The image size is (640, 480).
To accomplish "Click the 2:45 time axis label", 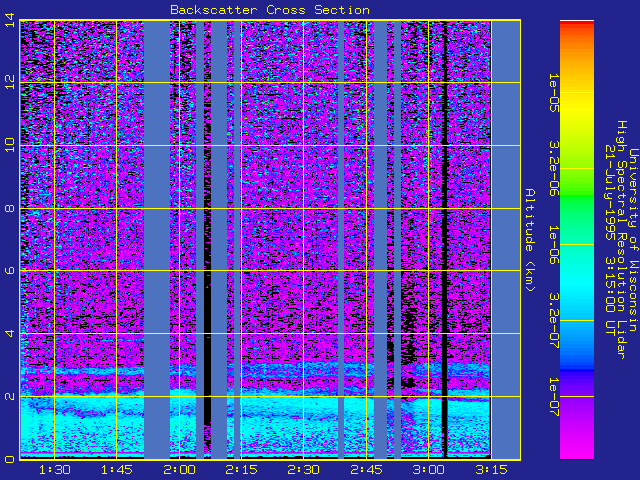I will pyautogui.click(x=367, y=470).
